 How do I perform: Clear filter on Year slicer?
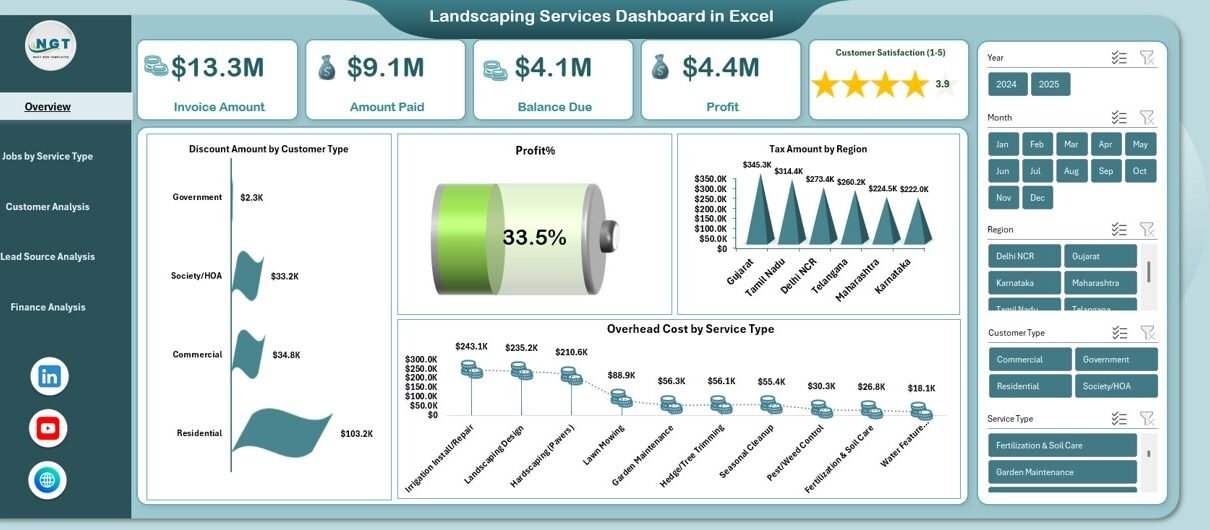(x=1147, y=58)
